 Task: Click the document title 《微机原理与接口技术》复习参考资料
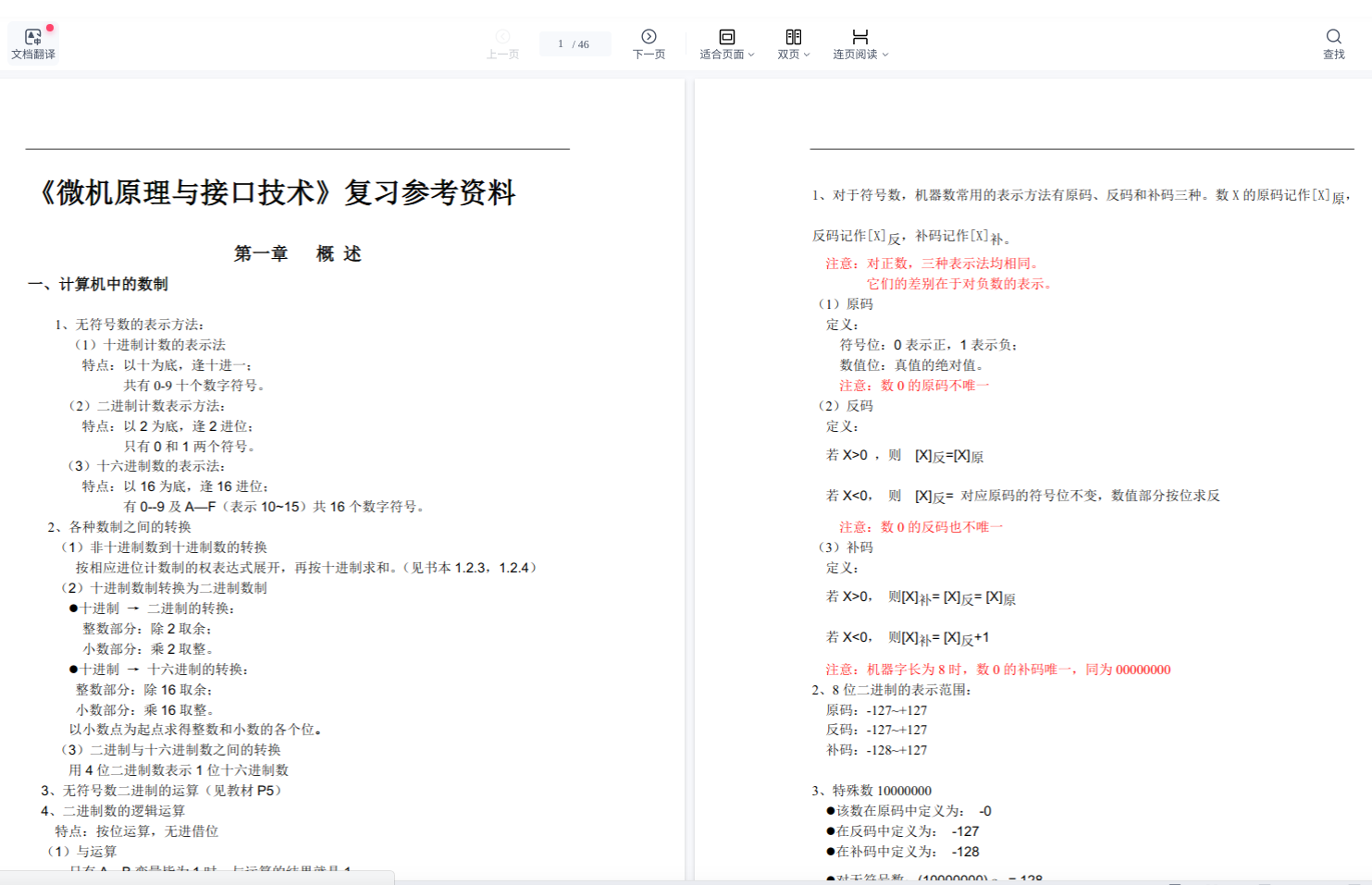[275, 192]
